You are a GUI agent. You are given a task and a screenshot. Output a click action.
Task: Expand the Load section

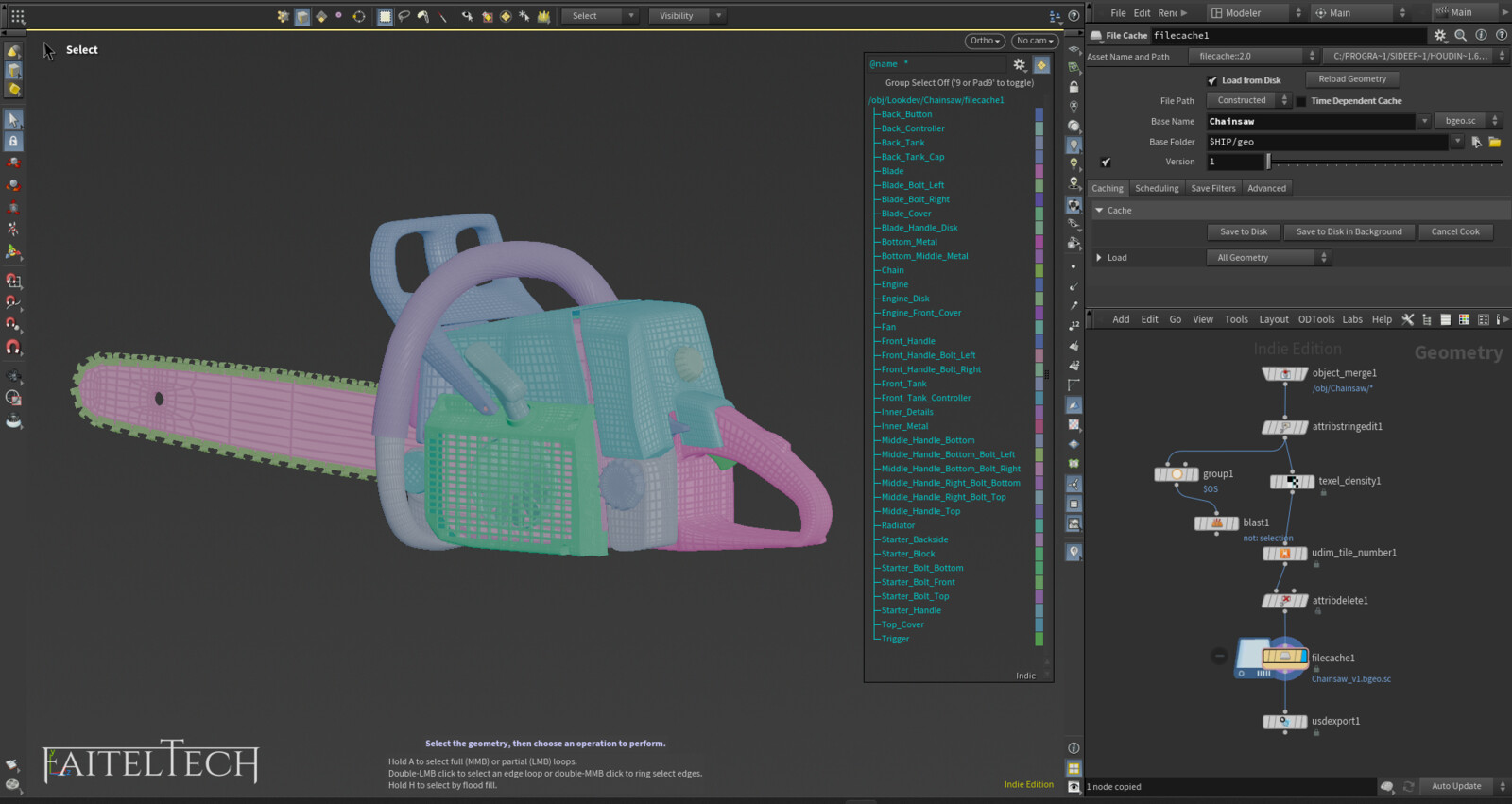pyautogui.click(x=1099, y=258)
